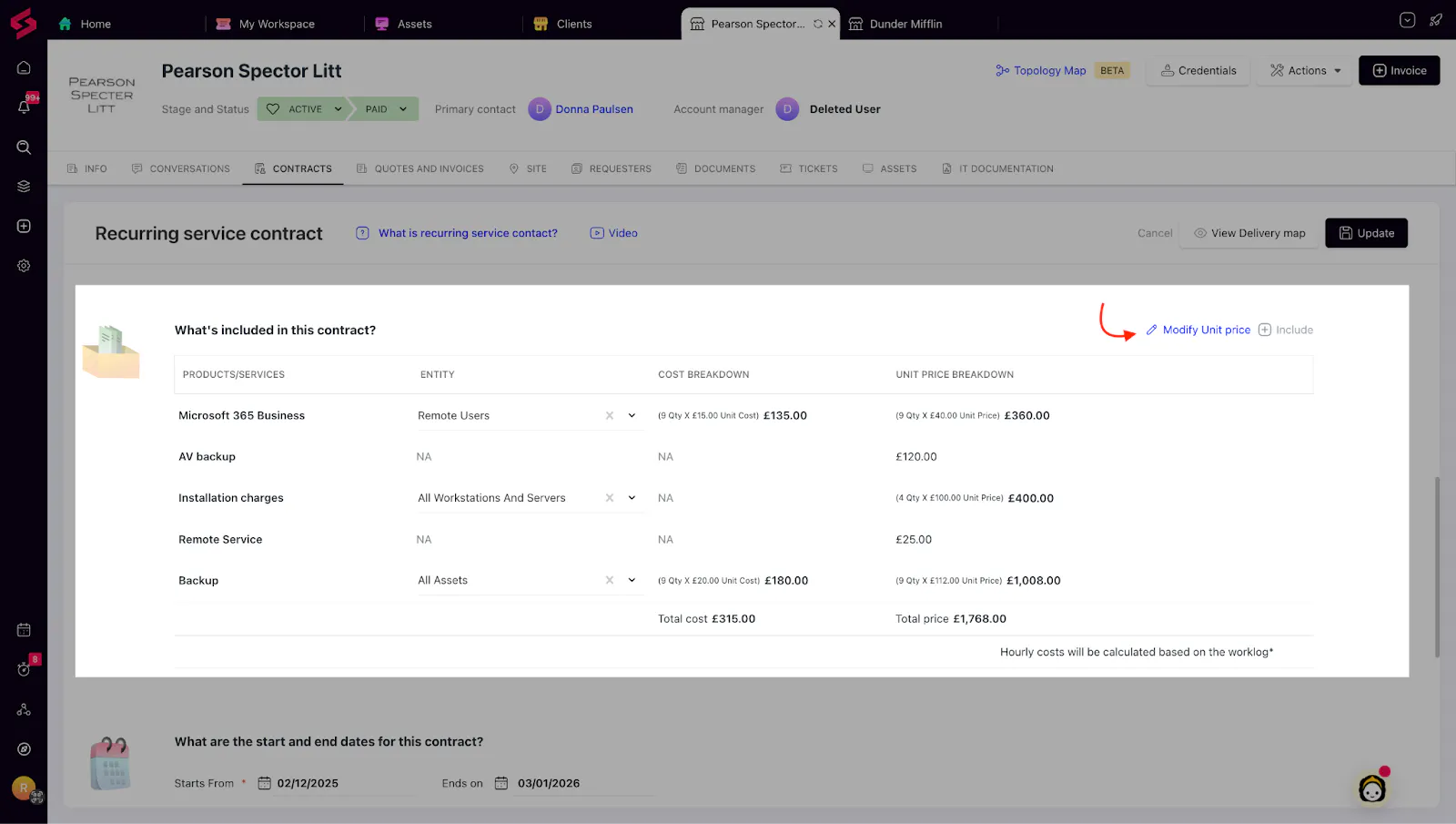Open the Topology Map link
The image size is (1456, 824).
pyautogui.click(x=1040, y=71)
